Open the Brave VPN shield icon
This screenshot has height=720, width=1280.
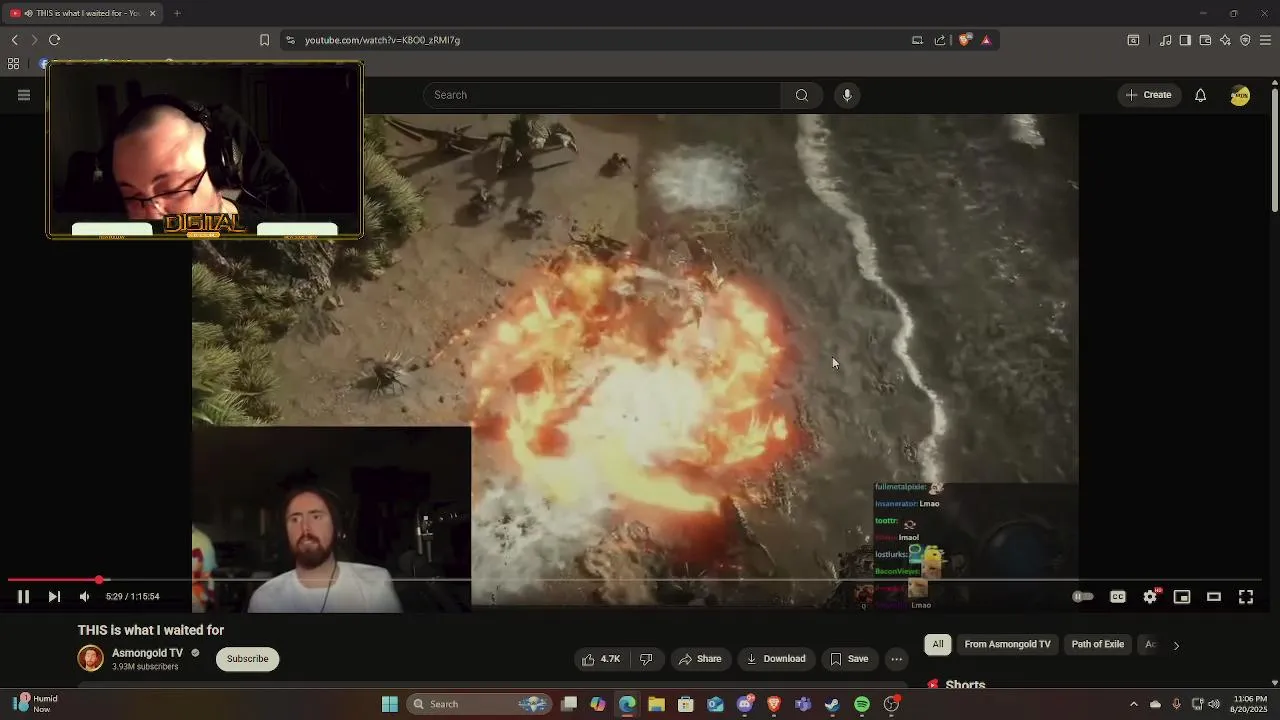coord(1245,40)
